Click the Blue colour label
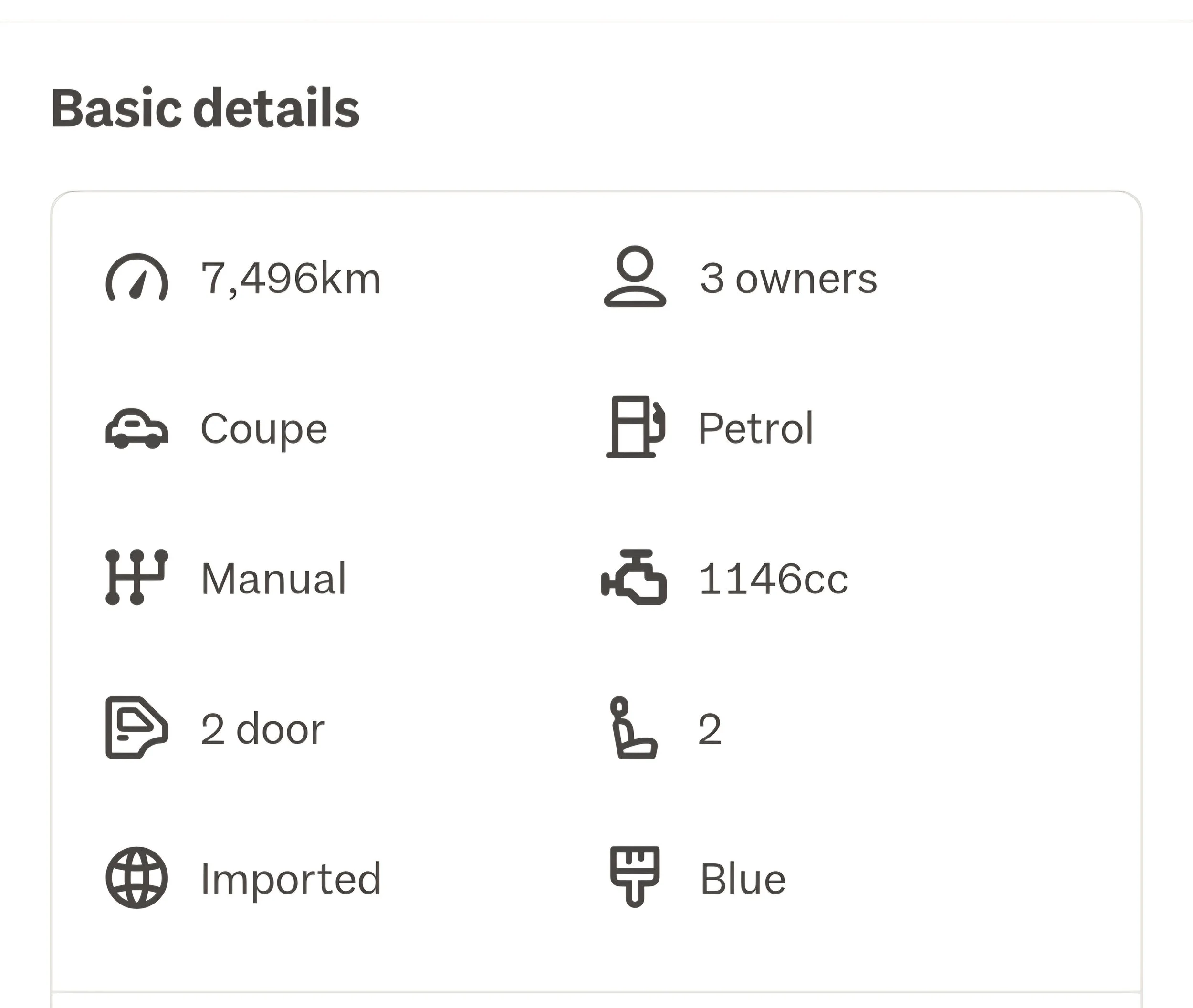 [743, 879]
